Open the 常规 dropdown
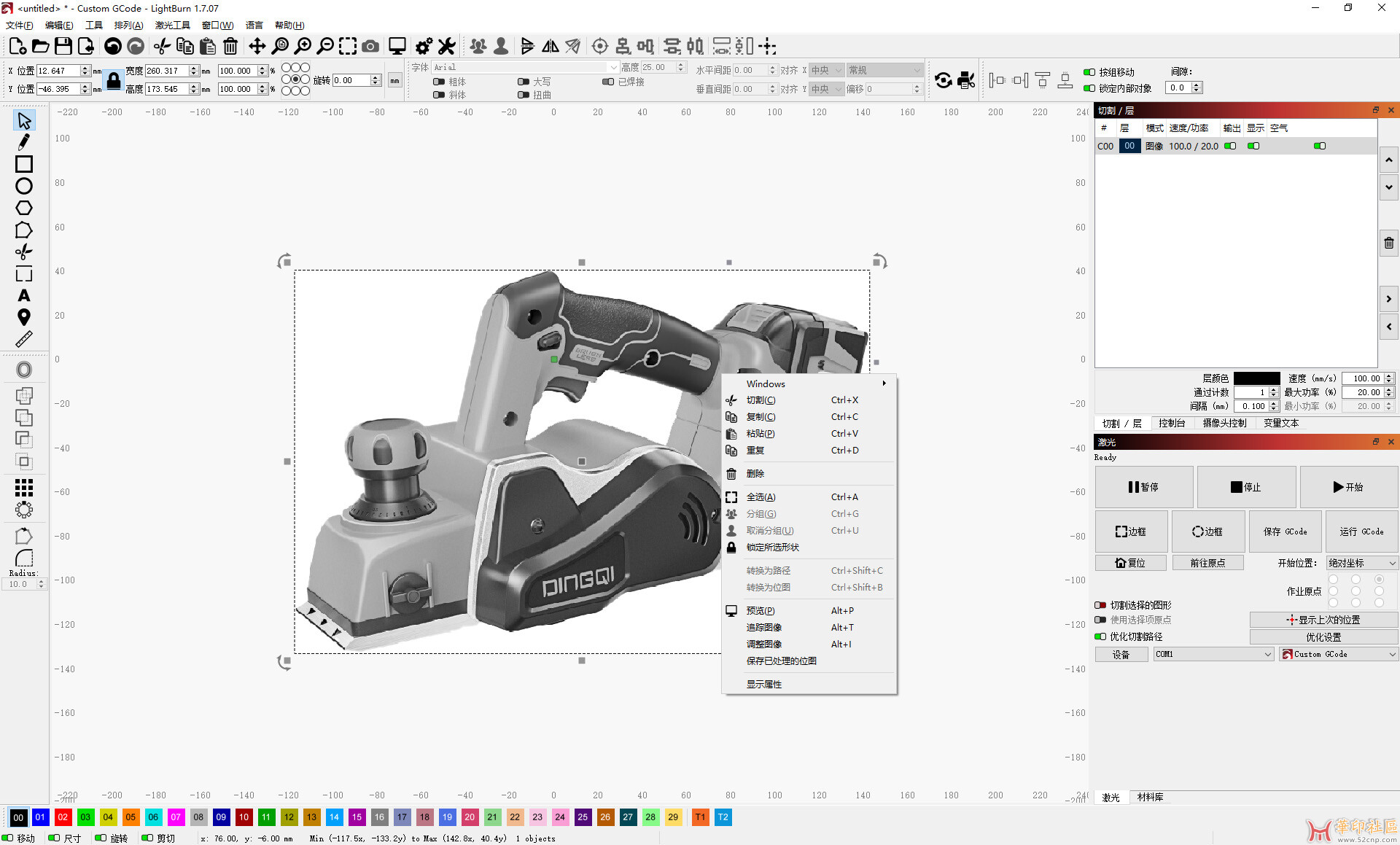Screen dimensions: 1400x845 click(x=884, y=70)
